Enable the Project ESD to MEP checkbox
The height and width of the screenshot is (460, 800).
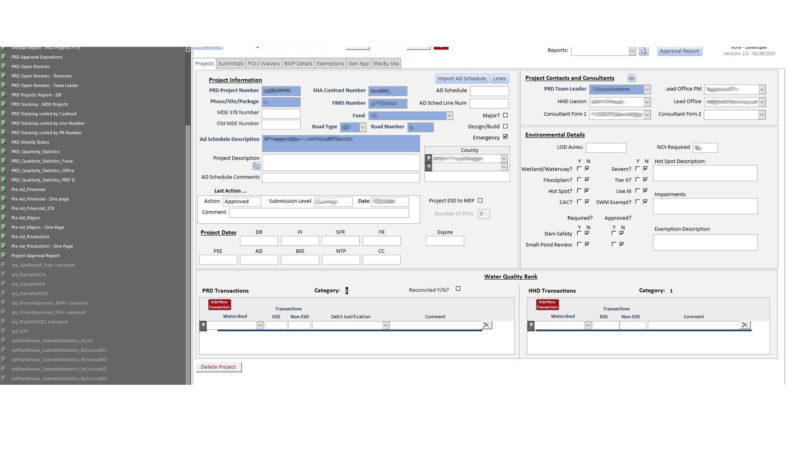point(480,200)
